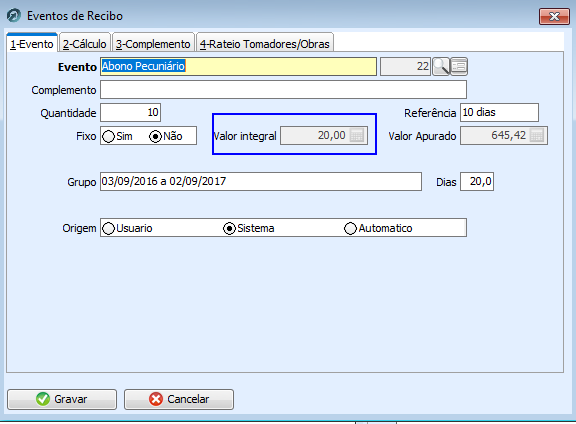Image resolution: width=576 pixels, height=424 pixels.
Task: Click the Grupo date range field
Action: [x=261, y=182]
